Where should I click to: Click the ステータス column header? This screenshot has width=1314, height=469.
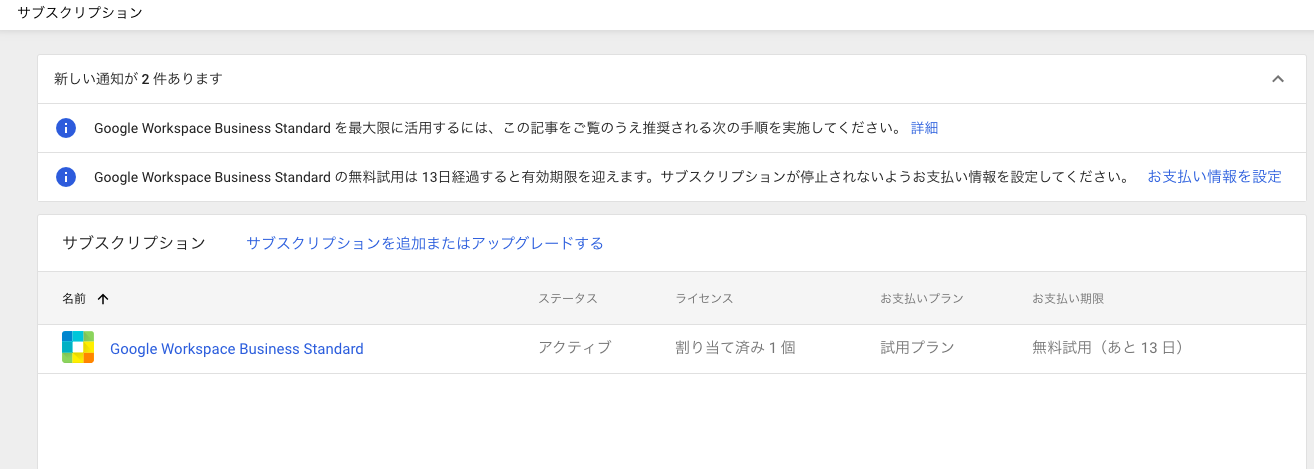coord(568,299)
